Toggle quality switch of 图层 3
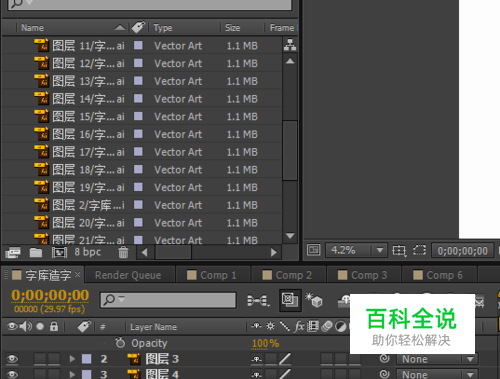The width and height of the screenshot is (500, 379). [285, 359]
